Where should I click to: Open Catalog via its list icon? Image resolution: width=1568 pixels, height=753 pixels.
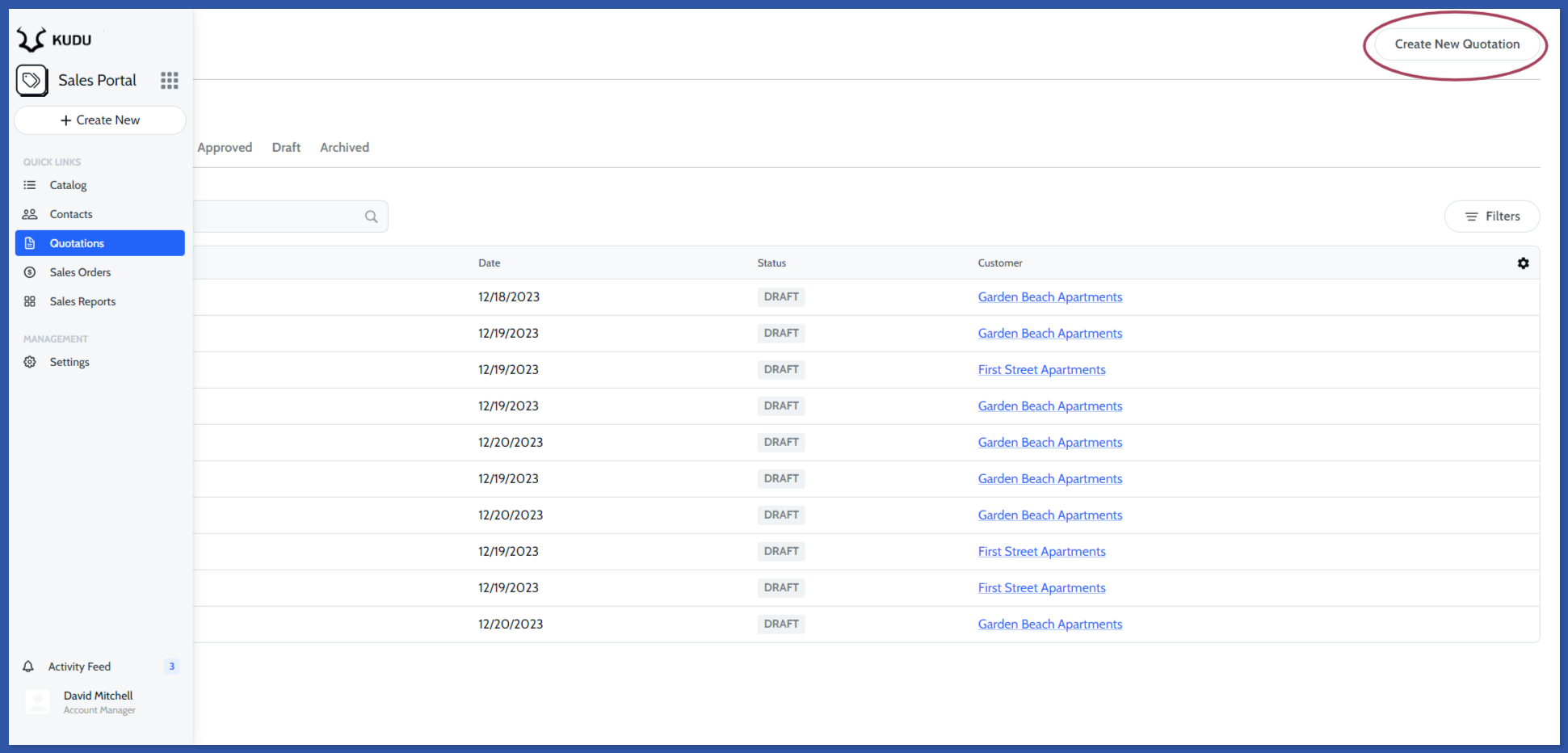tap(30, 185)
